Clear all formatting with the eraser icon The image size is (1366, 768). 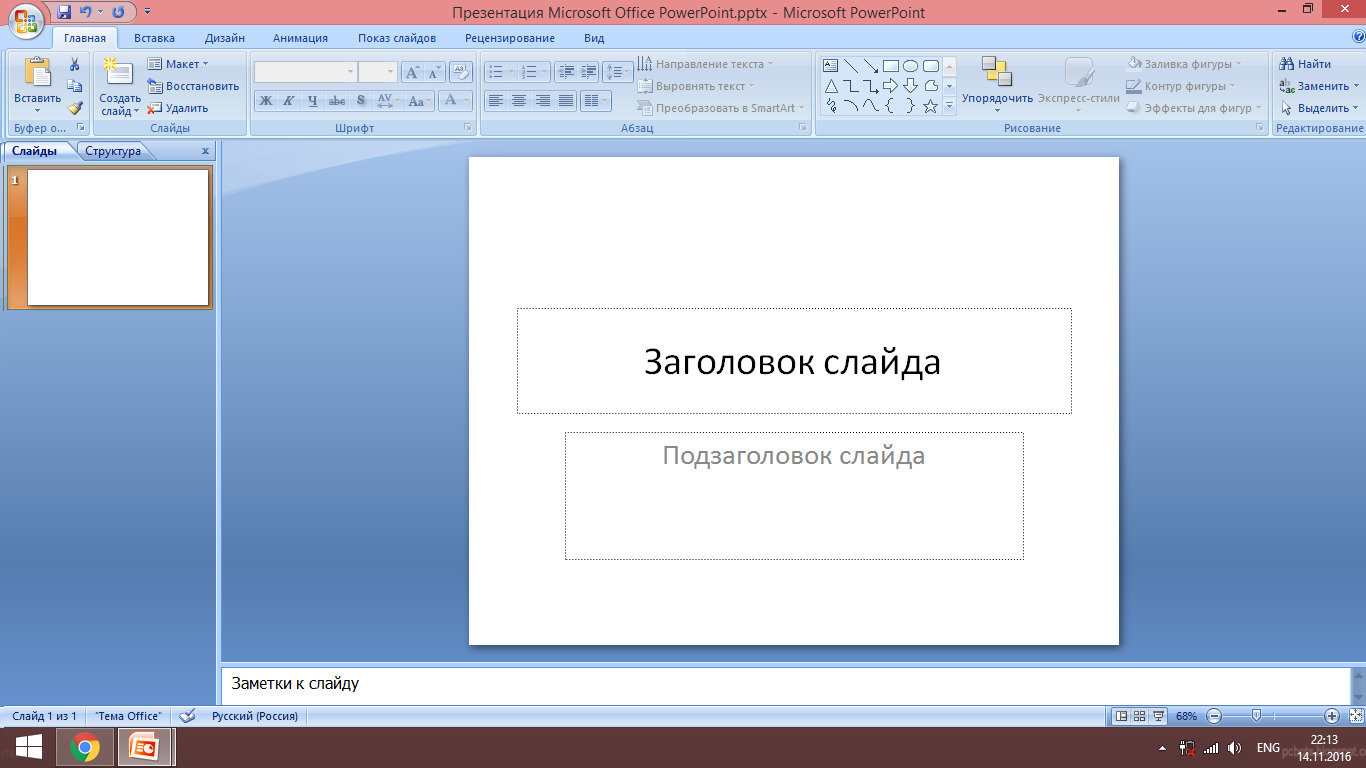click(x=460, y=71)
